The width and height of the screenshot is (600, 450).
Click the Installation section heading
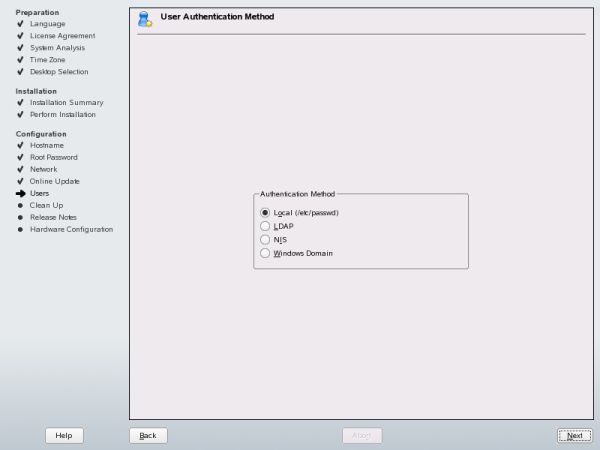(36, 91)
